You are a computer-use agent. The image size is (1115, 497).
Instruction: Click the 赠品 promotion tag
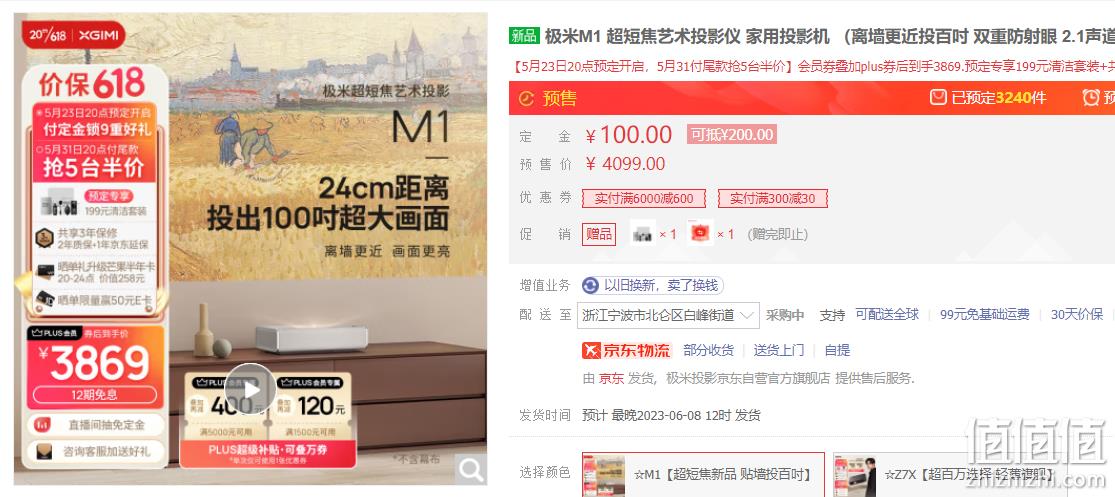(x=599, y=234)
